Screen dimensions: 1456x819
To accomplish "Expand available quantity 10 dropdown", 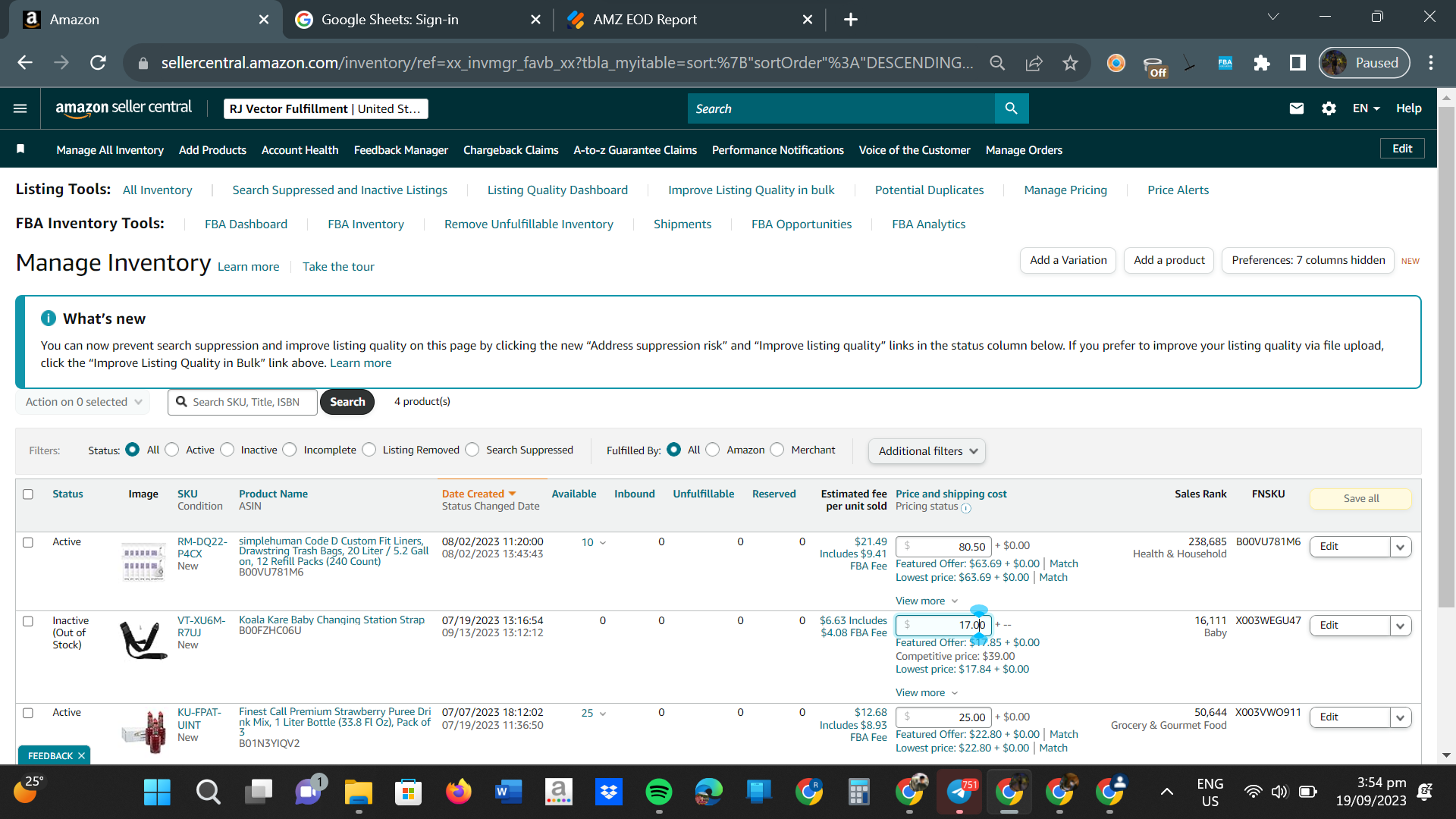I will (594, 543).
